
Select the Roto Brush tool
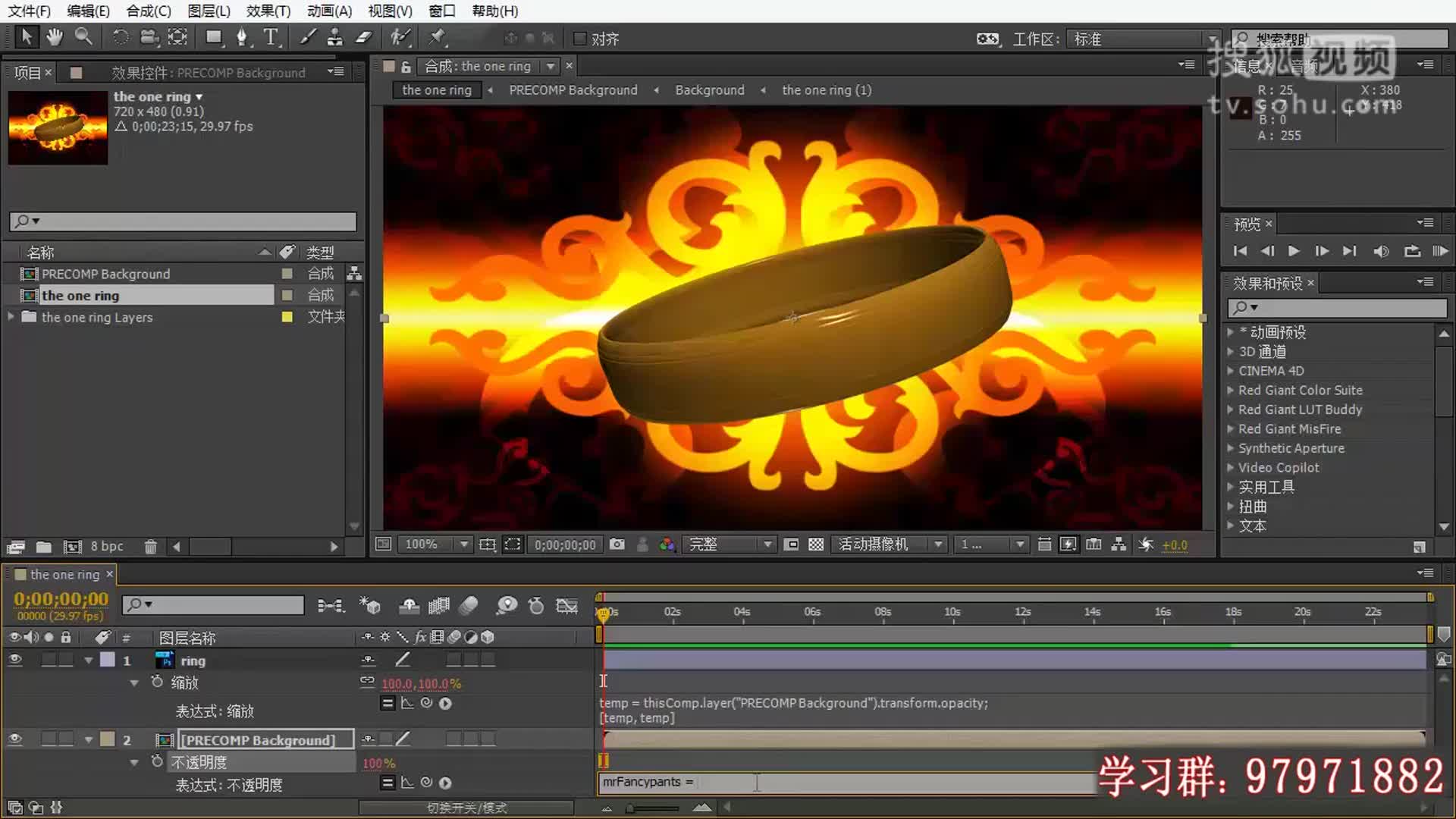point(400,37)
